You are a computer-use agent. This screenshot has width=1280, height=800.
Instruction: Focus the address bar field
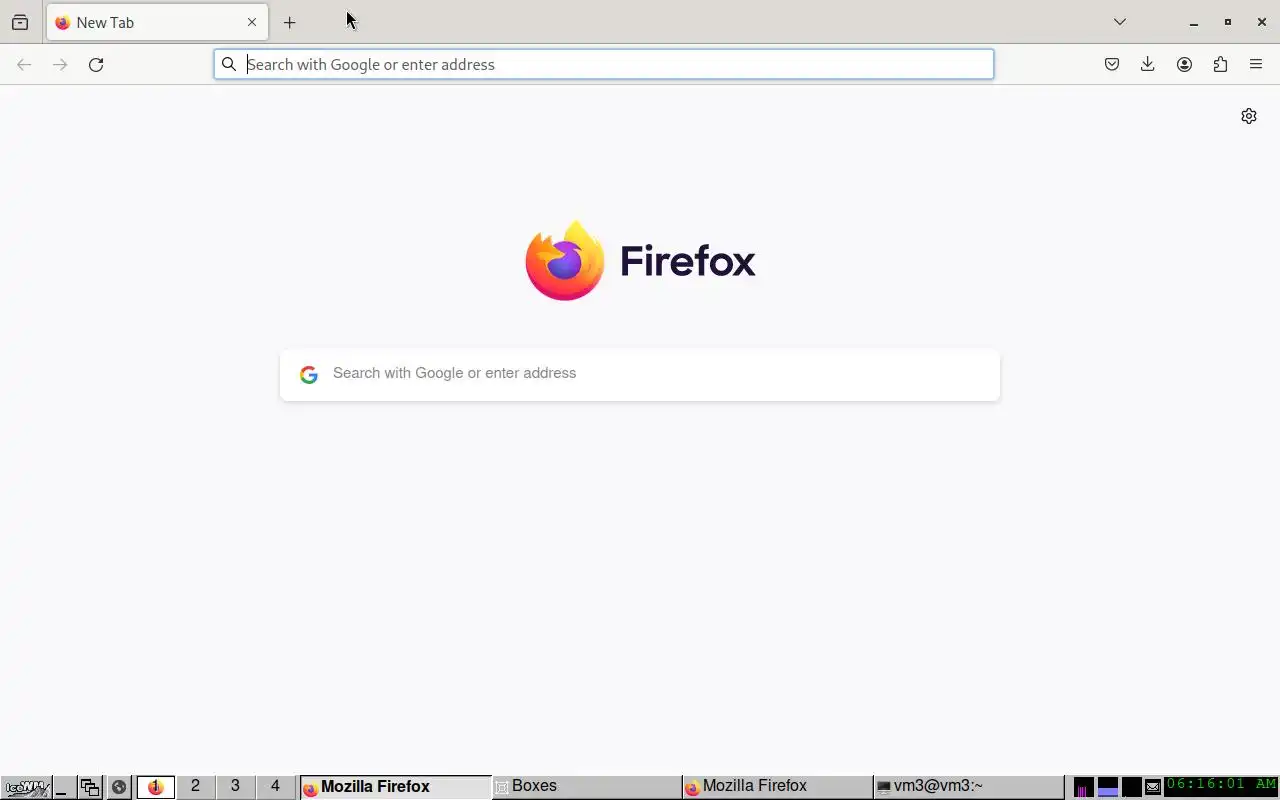603,64
